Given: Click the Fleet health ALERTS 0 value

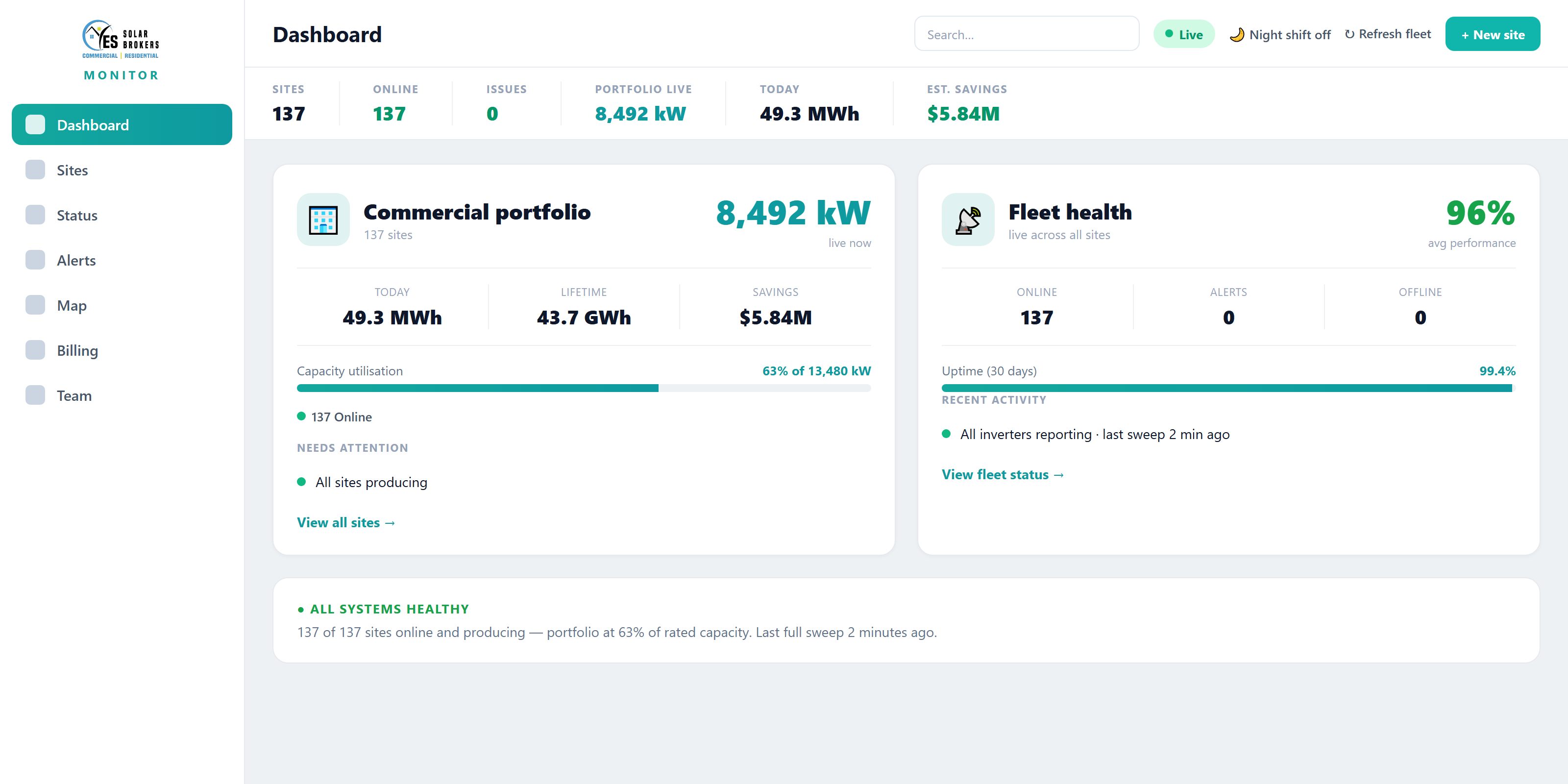Looking at the screenshot, I should tap(1228, 317).
